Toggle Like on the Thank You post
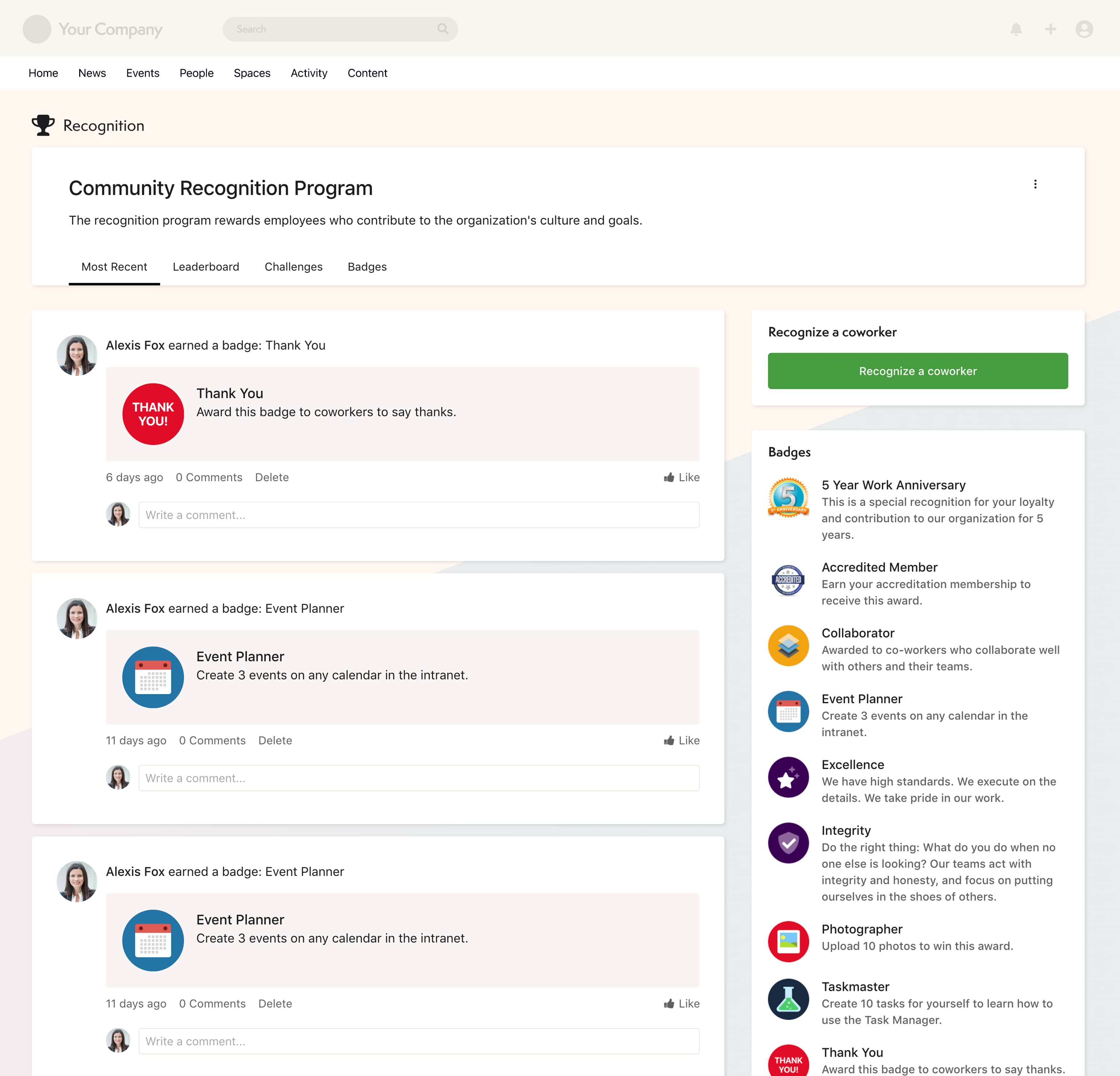1120x1076 pixels. pyautogui.click(x=681, y=477)
